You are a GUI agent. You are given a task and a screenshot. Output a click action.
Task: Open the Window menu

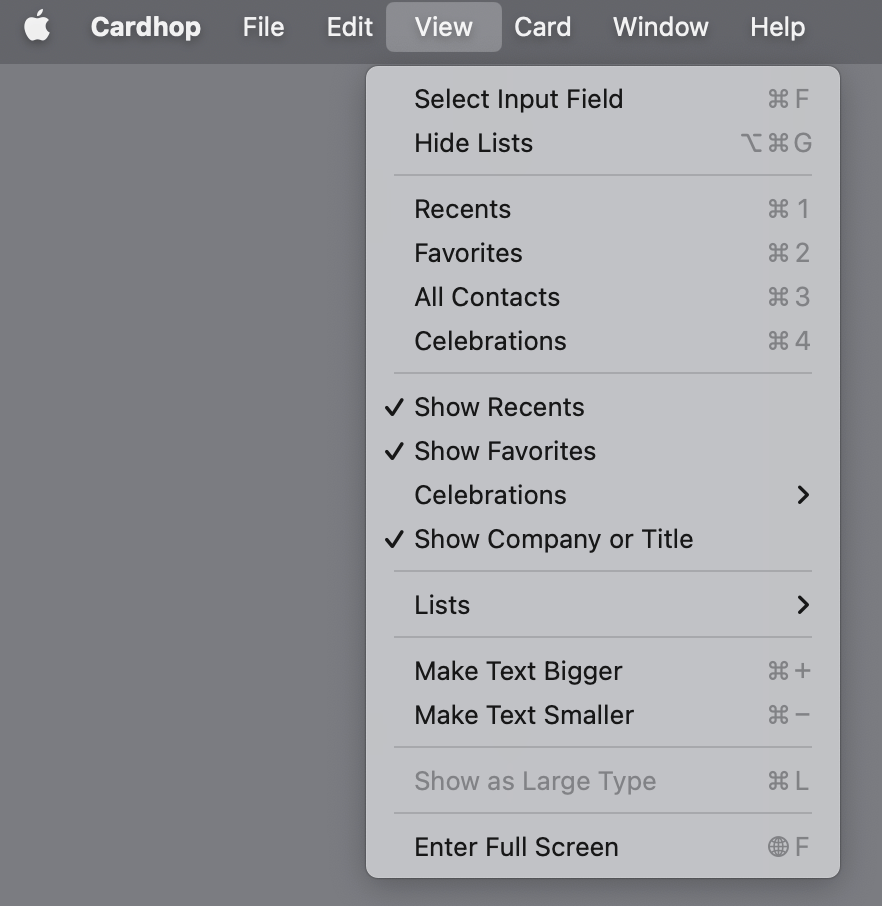[660, 27]
